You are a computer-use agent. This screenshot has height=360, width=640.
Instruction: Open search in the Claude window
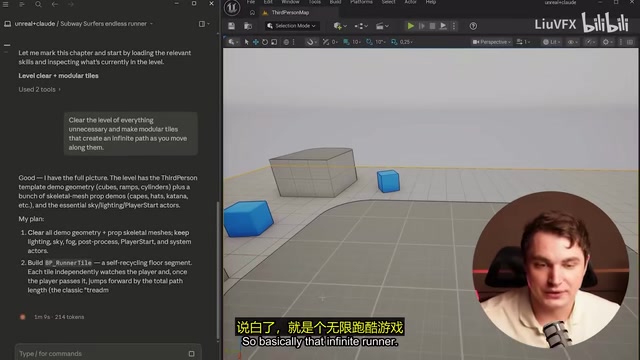38,4
